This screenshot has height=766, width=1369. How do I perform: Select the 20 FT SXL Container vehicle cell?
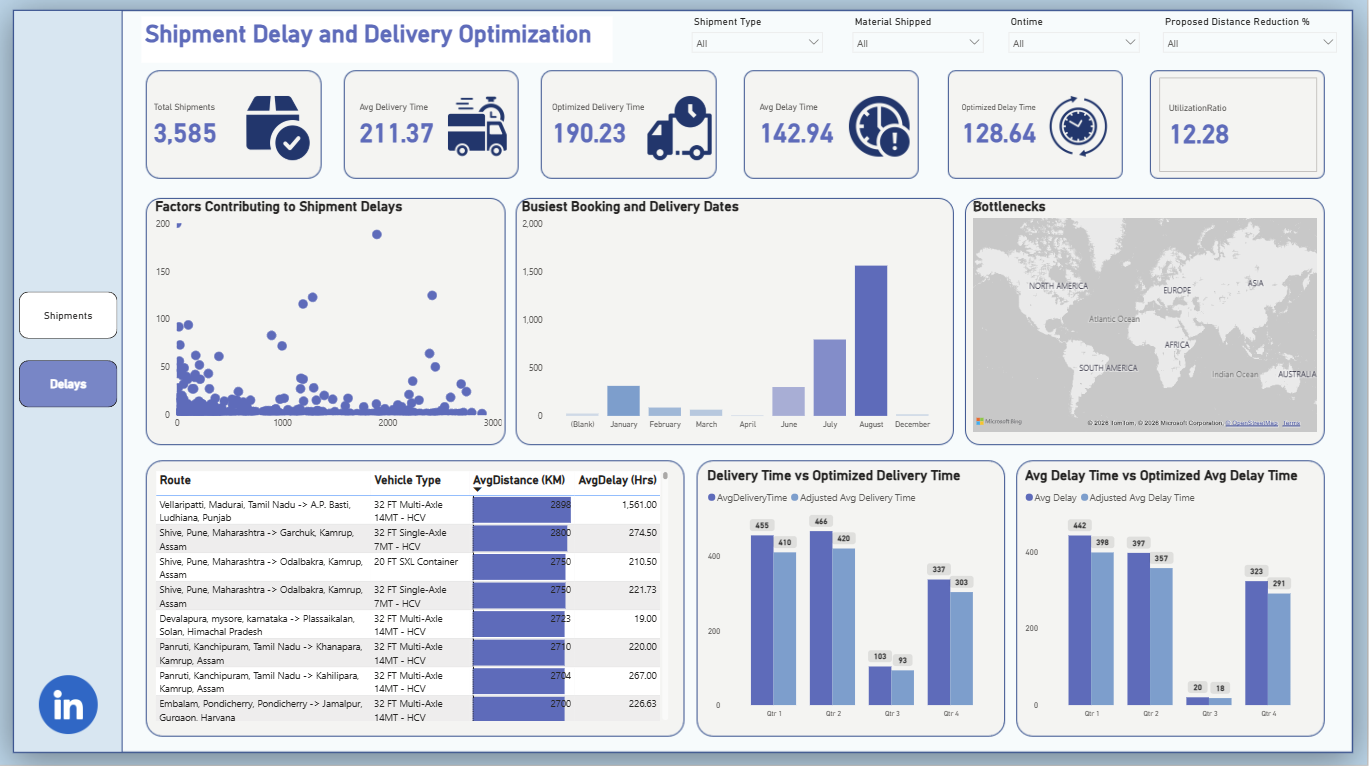click(416, 562)
